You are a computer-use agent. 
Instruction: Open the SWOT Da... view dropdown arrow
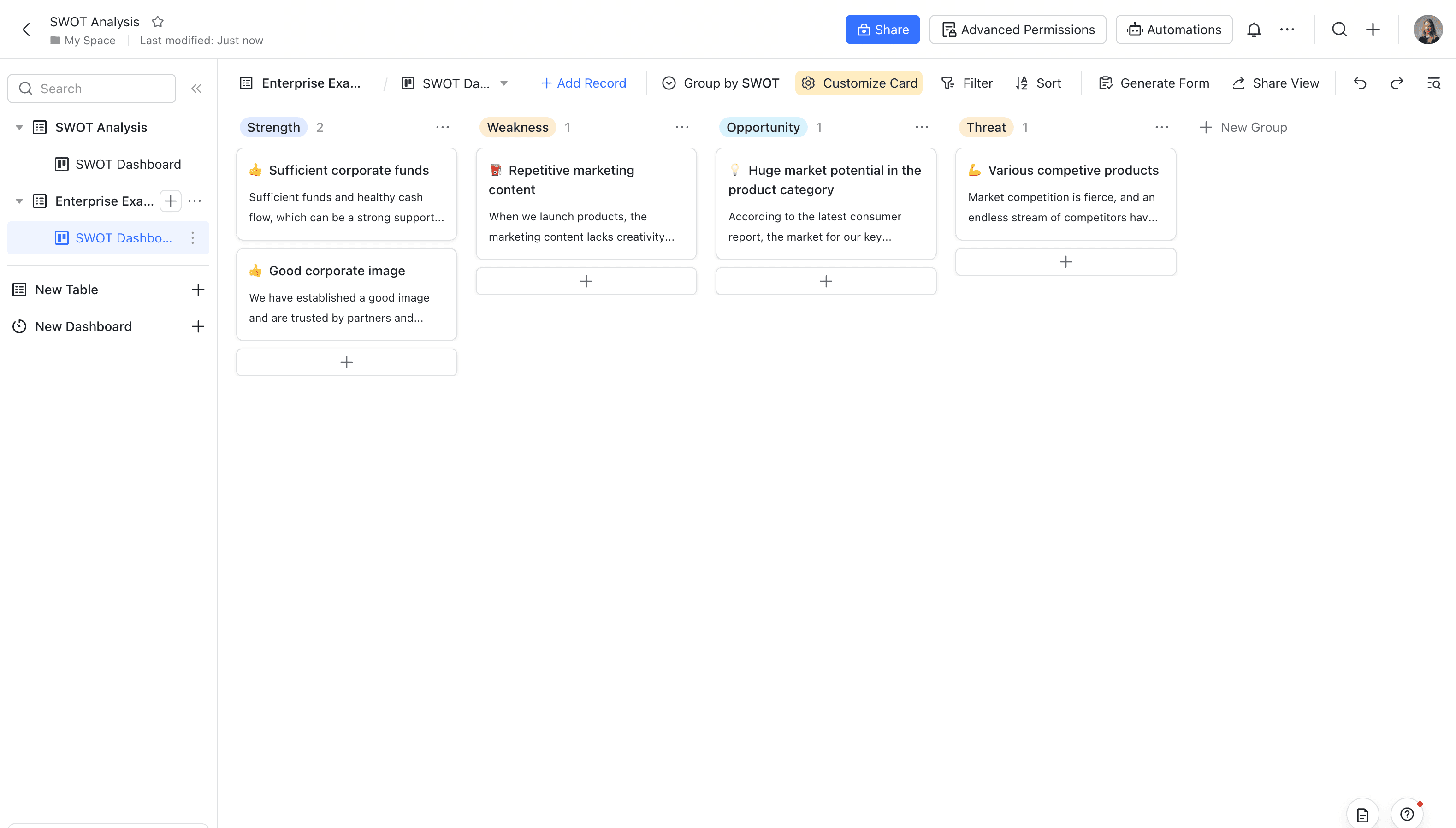pyautogui.click(x=504, y=83)
